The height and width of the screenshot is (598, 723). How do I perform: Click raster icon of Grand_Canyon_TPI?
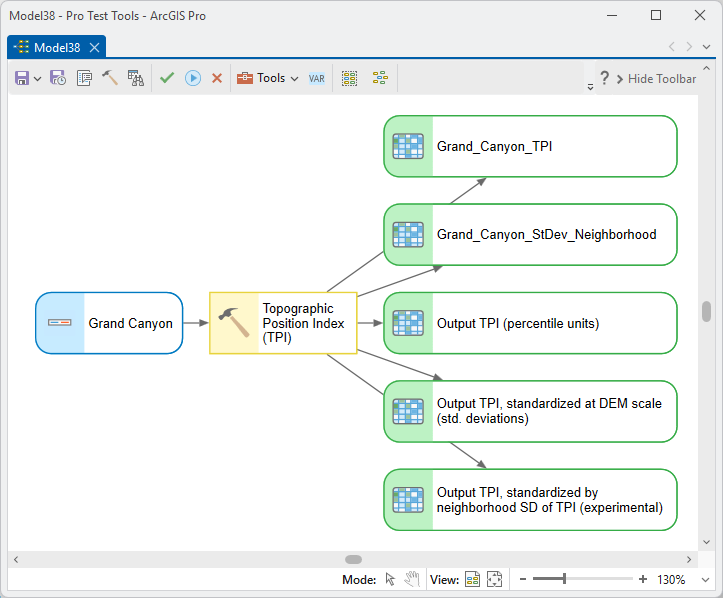pos(408,146)
